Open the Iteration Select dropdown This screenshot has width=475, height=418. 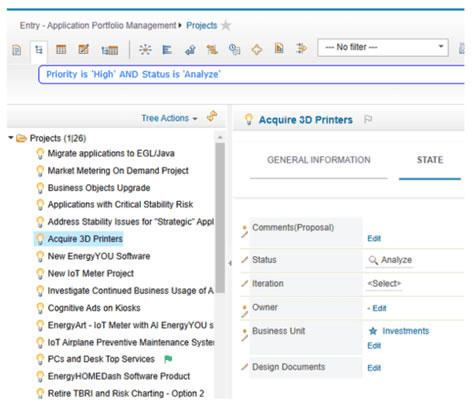coord(384,283)
